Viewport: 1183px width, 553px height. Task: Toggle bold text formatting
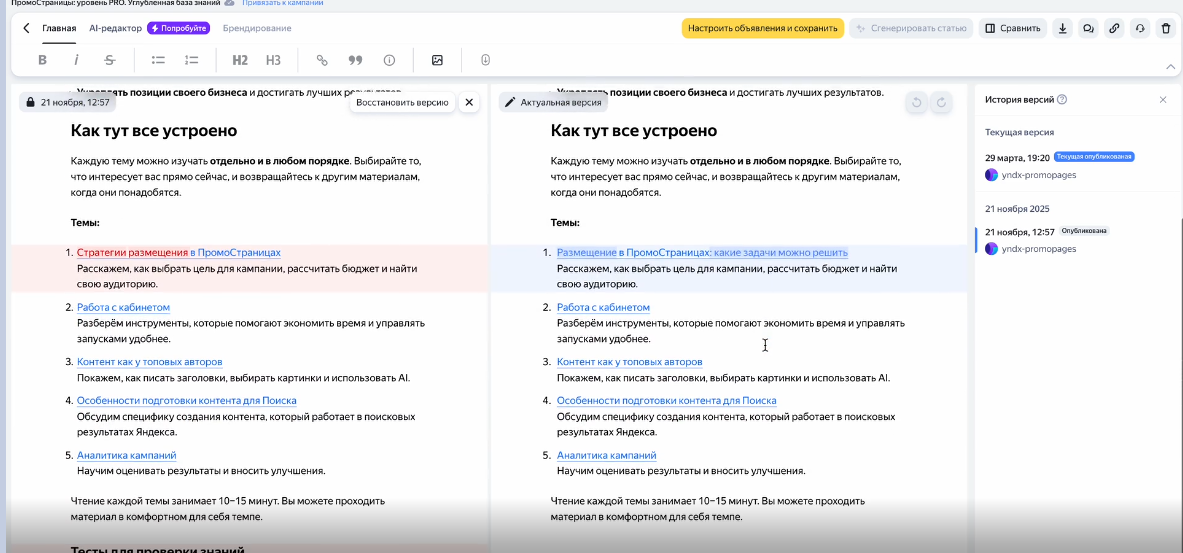click(x=42, y=60)
